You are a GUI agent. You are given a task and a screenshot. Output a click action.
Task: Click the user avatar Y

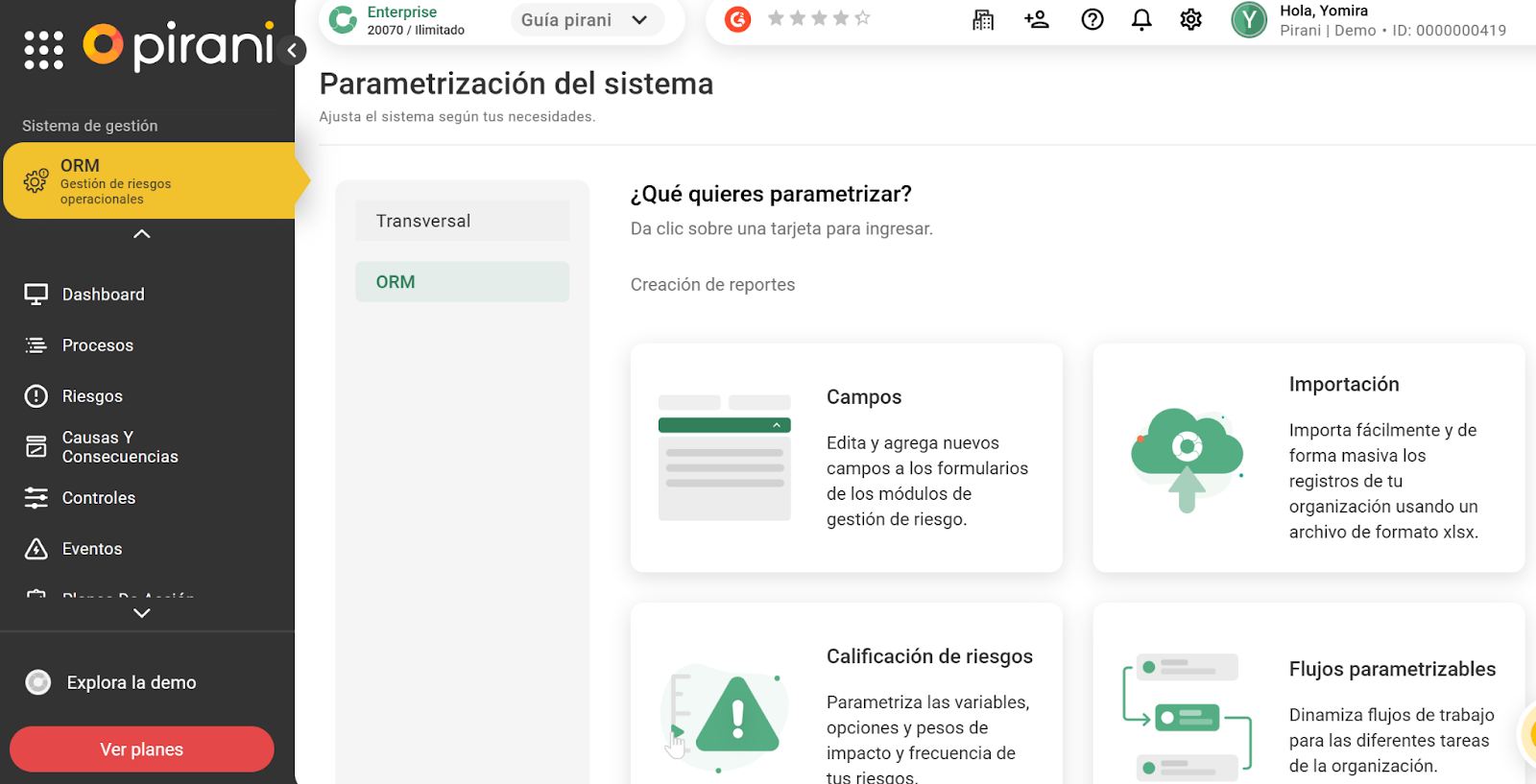1249,20
